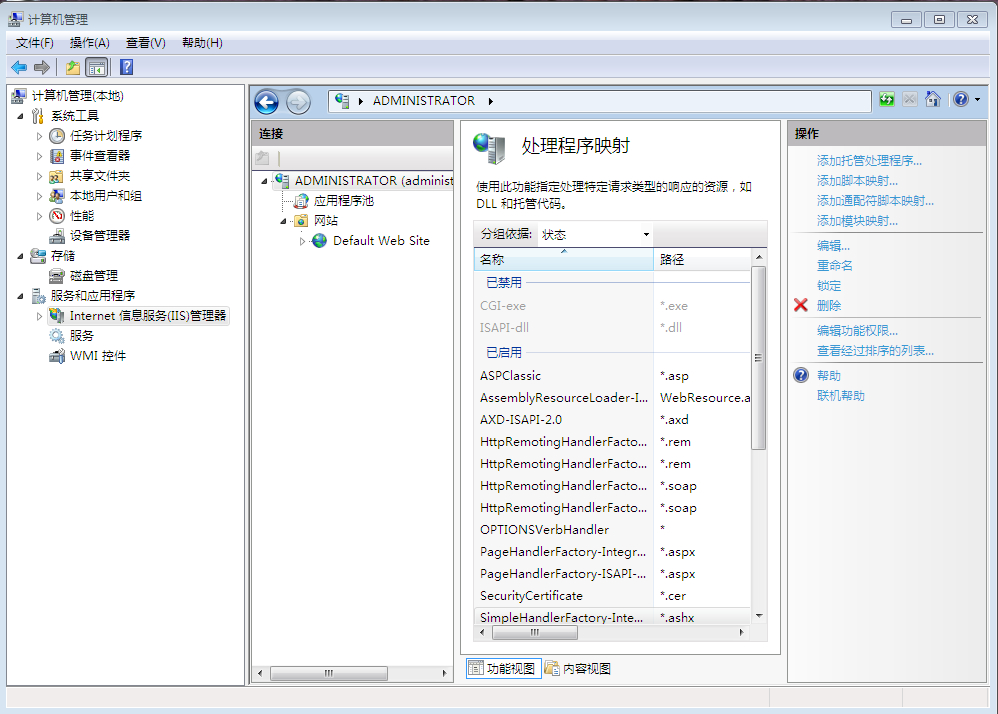This screenshot has height=714, width=998.
Task: Open the 查看(V) menu
Action: coord(146,43)
